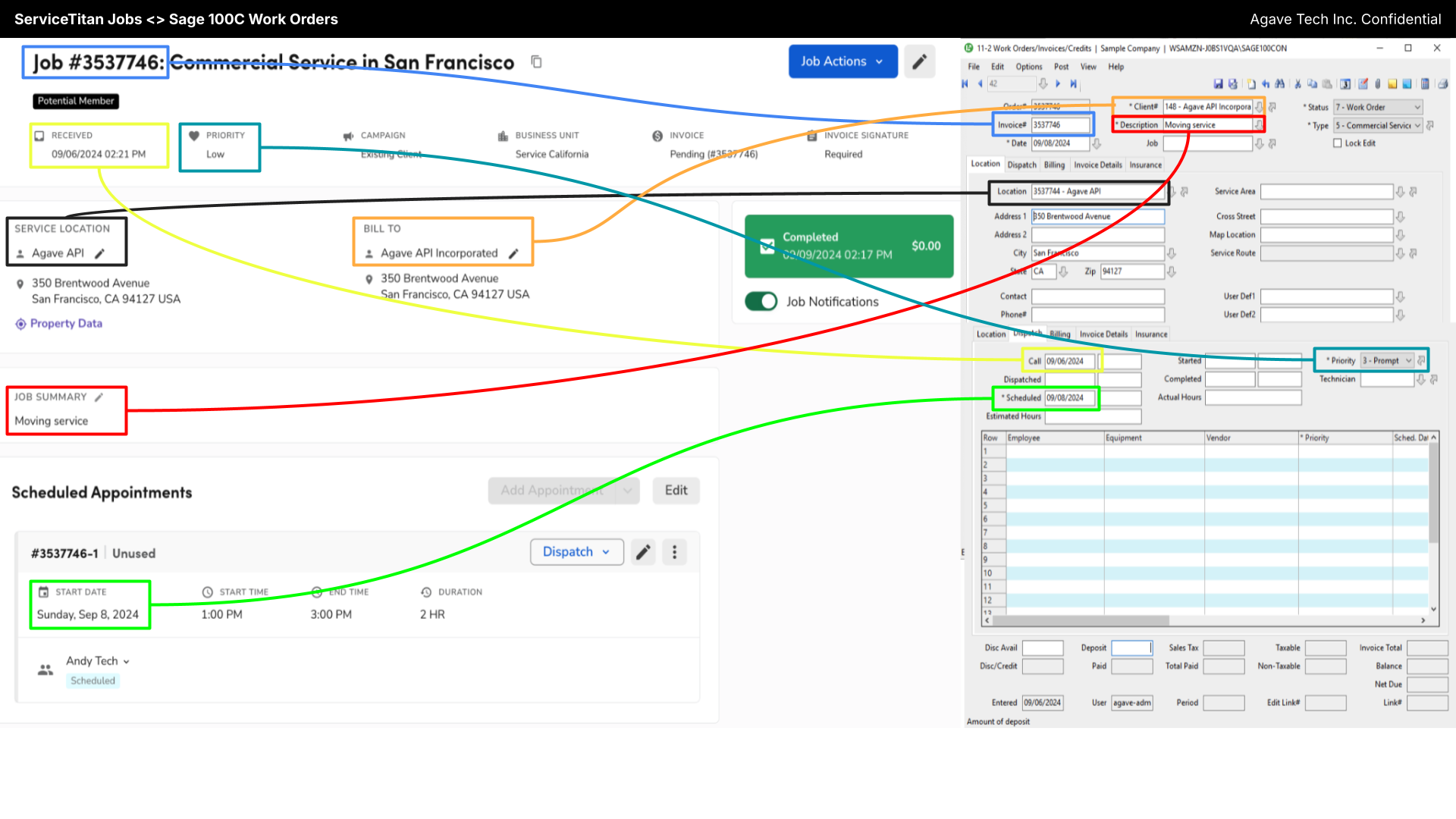
Task: Open the Type combo box showing 5 - Commercial Service
Action: pos(1378,126)
